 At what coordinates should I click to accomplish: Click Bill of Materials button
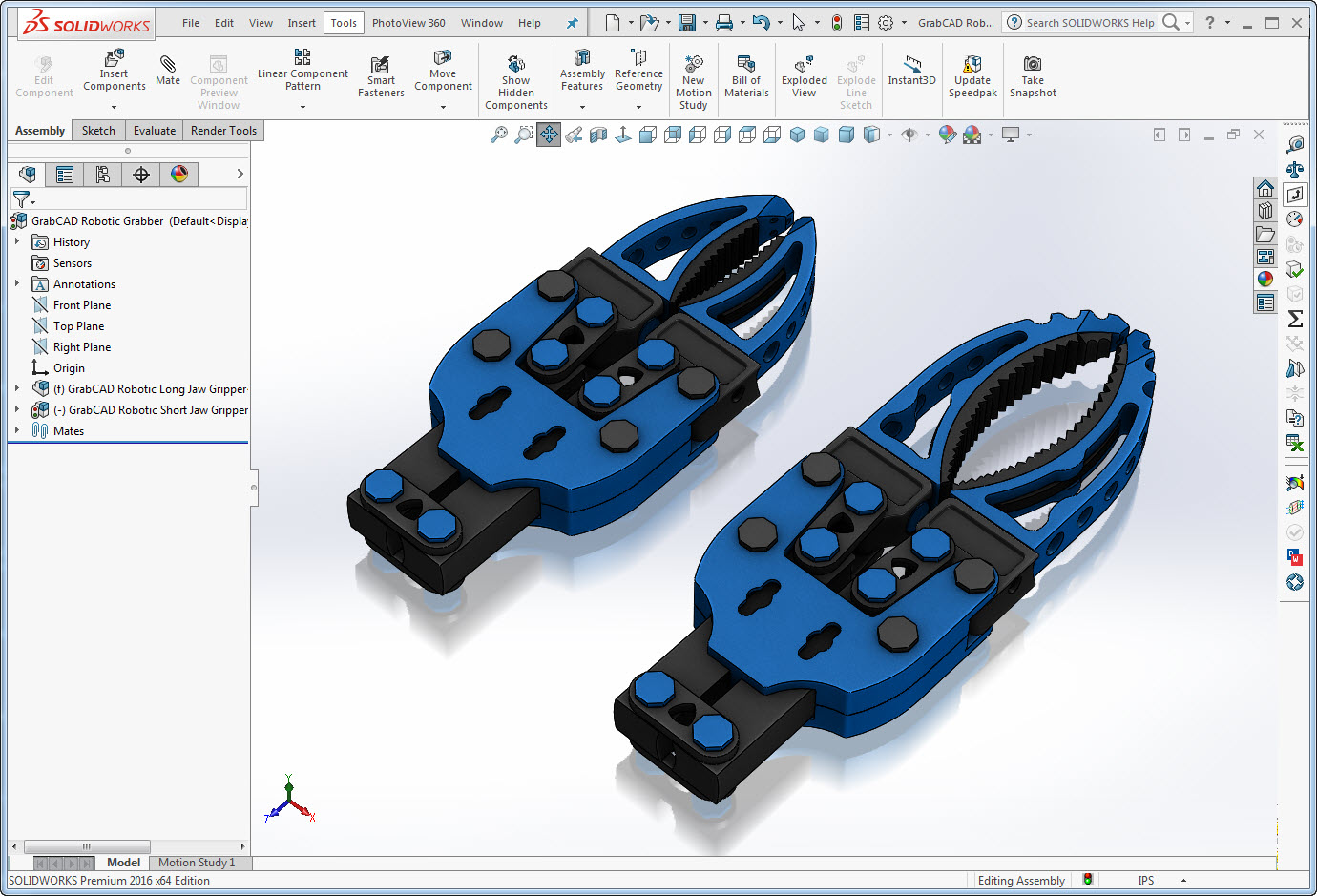[x=746, y=75]
